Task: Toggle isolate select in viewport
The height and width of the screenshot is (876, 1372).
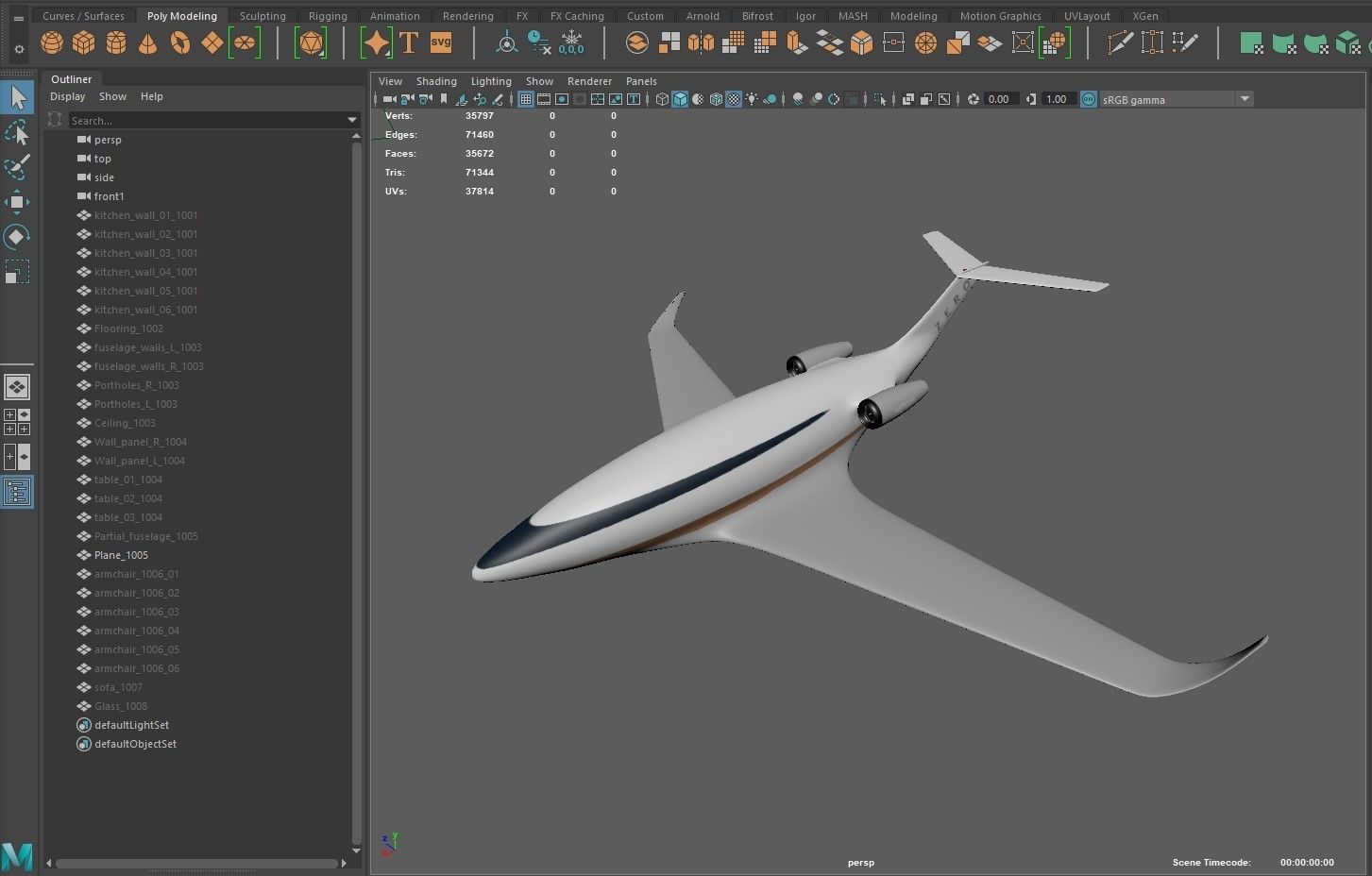Action: coord(880,99)
